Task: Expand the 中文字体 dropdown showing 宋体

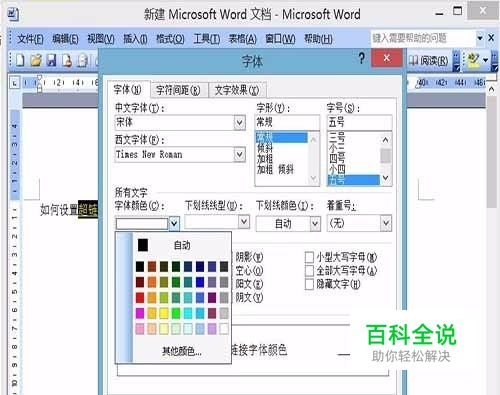Action: pyautogui.click(x=239, y=123)
